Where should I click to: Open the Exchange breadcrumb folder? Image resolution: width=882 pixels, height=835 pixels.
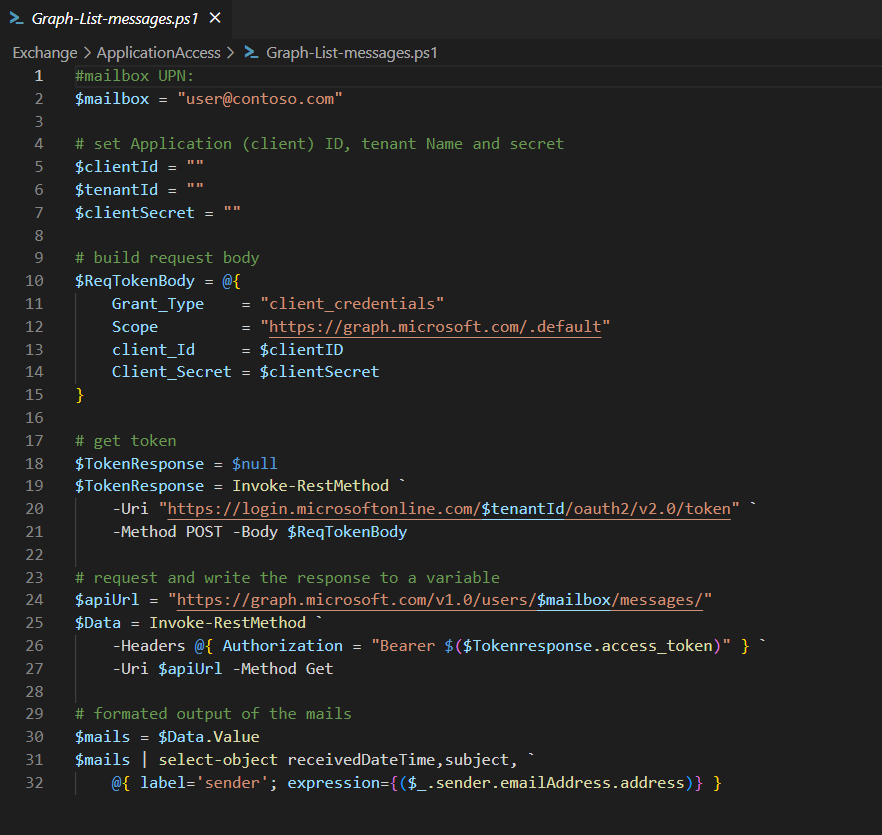pyautogui.click(x=45, y=53)
